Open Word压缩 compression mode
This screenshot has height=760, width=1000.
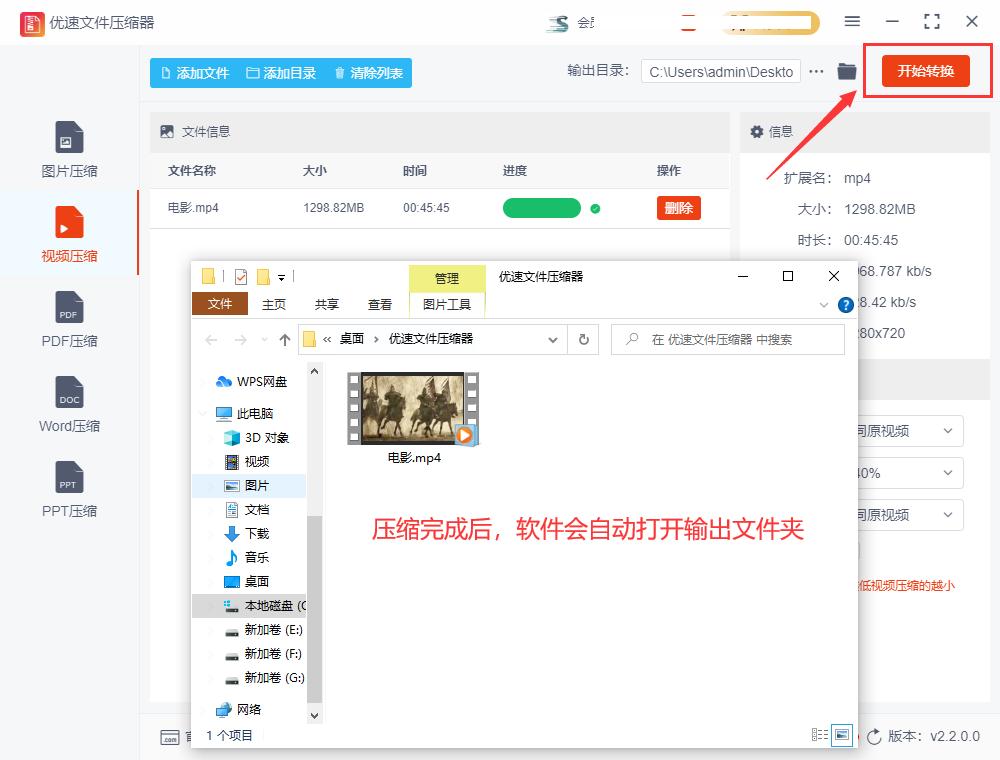(x=68, y=403)
